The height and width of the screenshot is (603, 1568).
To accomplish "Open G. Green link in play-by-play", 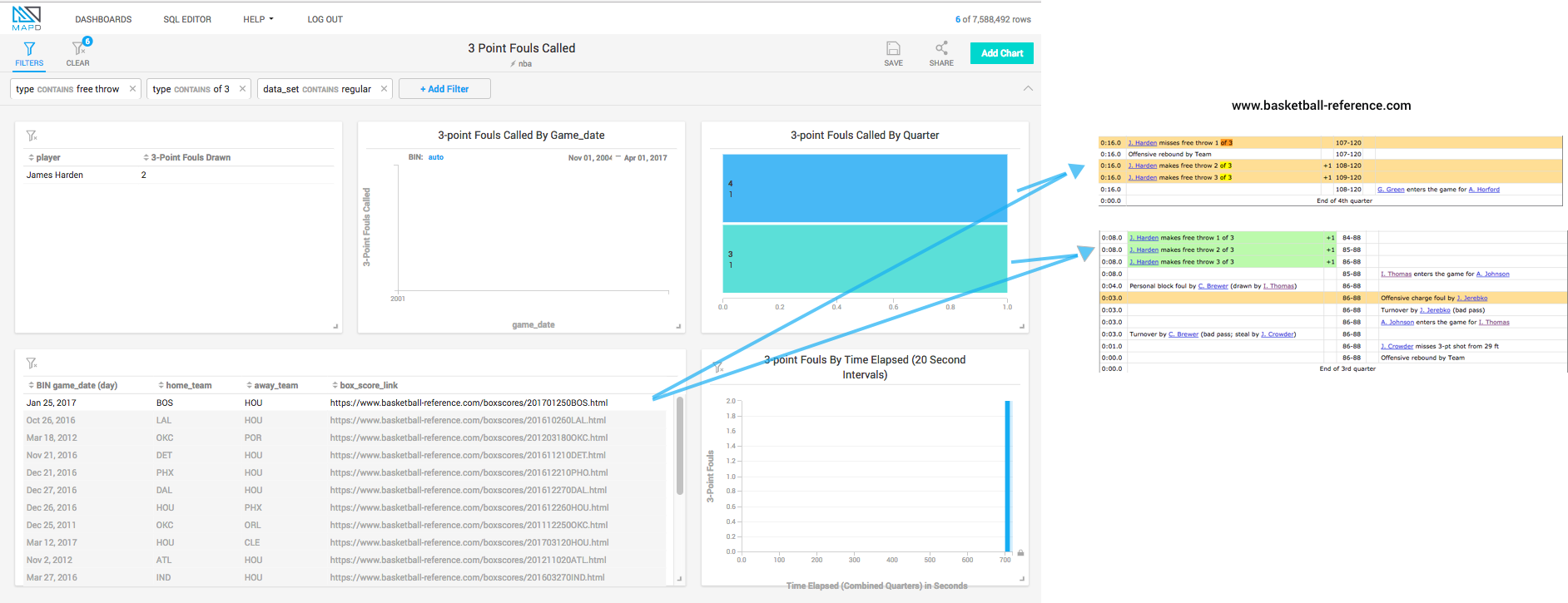I will pyautogui.click(x=1391, y=190).
